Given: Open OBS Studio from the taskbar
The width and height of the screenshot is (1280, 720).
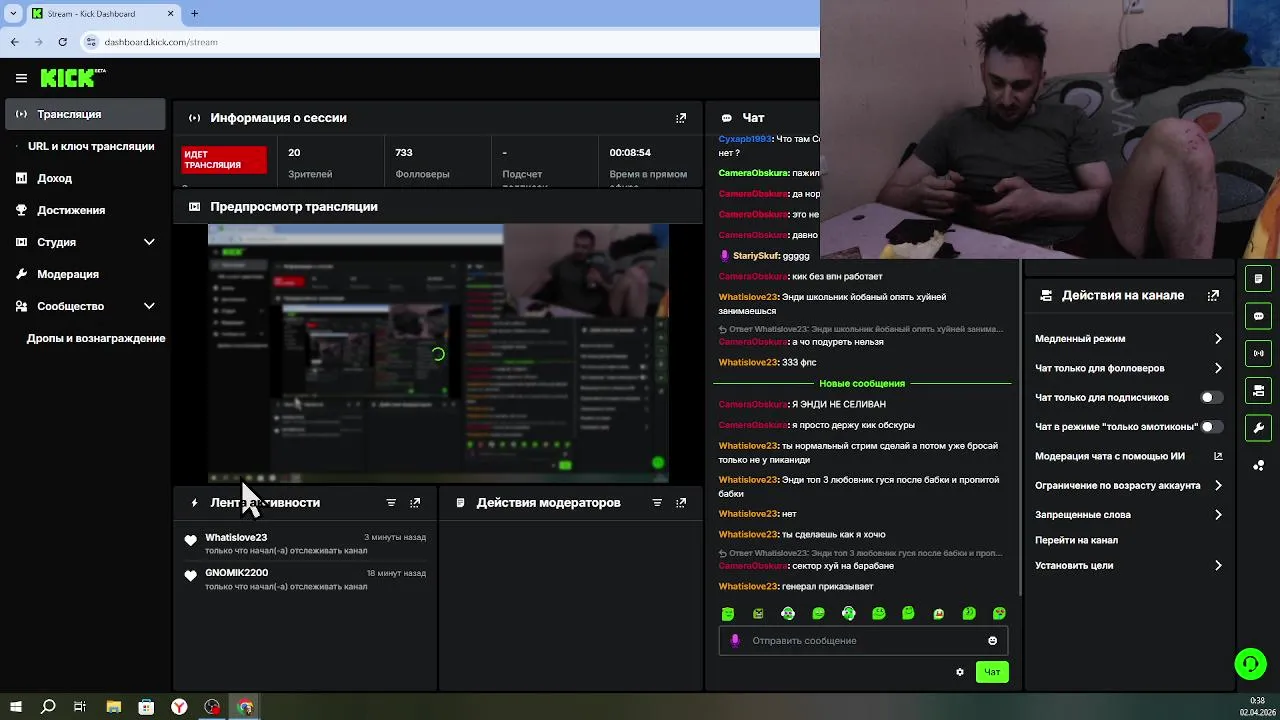Looking at the screenshot, I should point(212,707).
